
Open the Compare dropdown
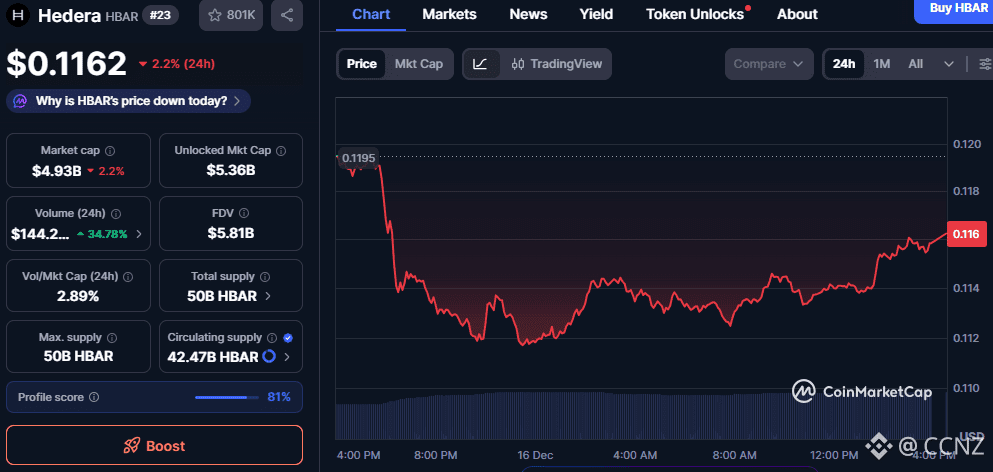769,64
